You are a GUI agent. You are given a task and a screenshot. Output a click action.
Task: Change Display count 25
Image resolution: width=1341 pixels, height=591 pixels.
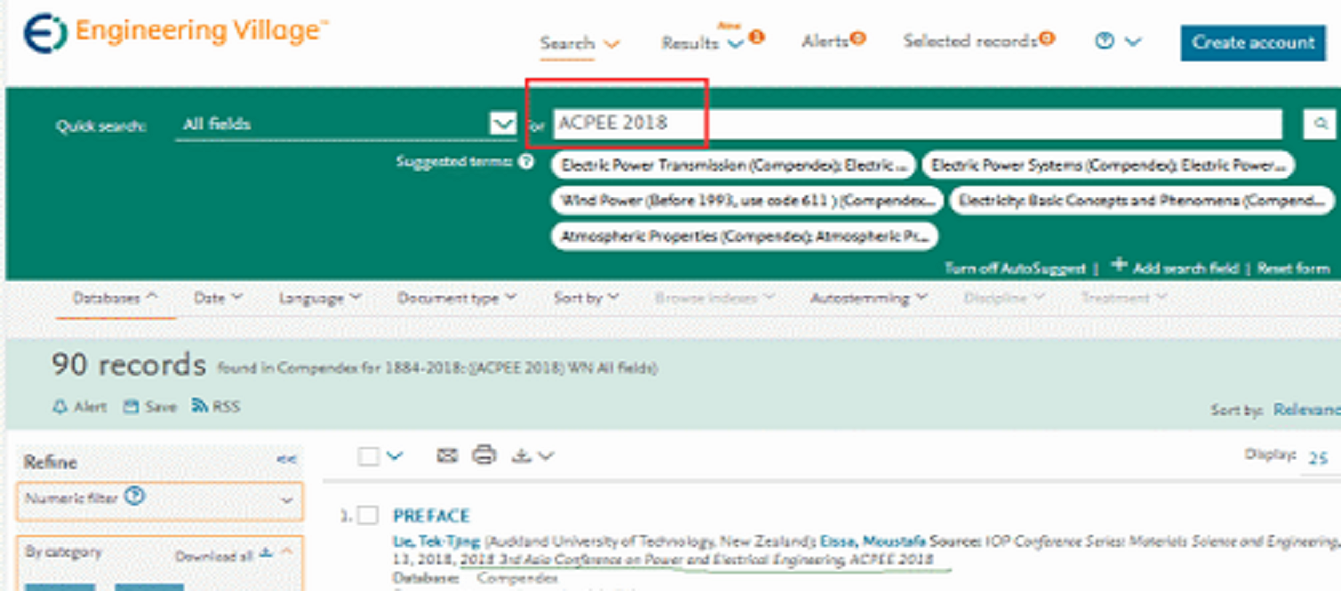1318,457
